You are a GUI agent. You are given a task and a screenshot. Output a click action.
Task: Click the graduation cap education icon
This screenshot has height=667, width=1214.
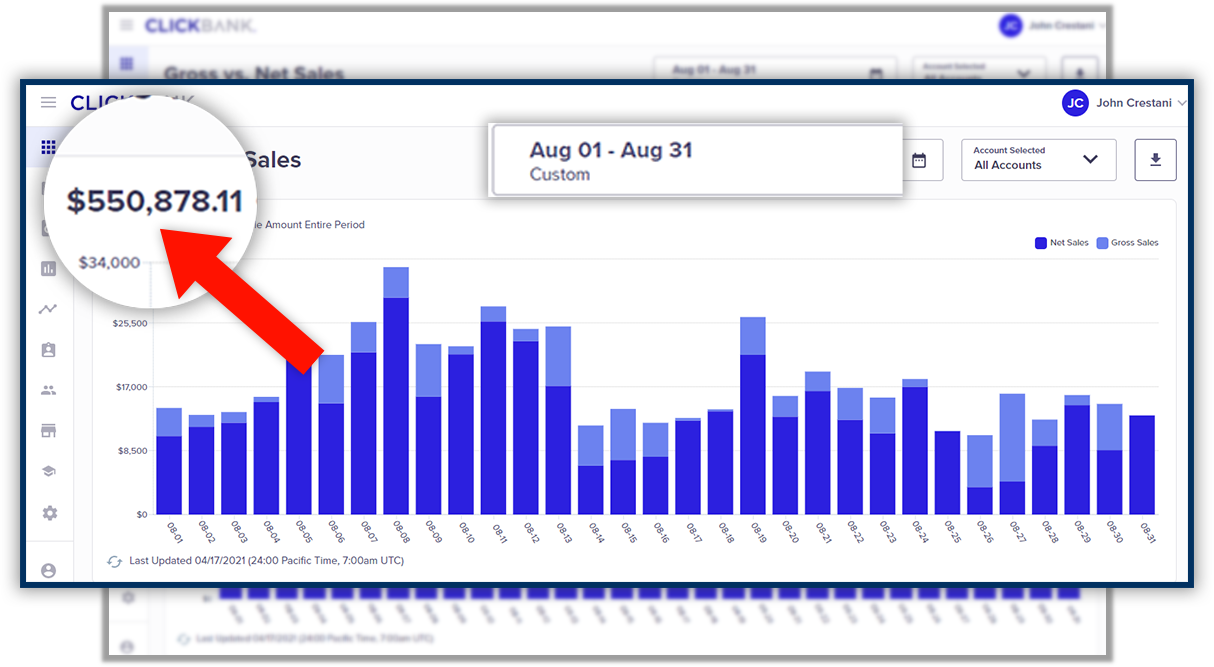click(x=48, y=472)
